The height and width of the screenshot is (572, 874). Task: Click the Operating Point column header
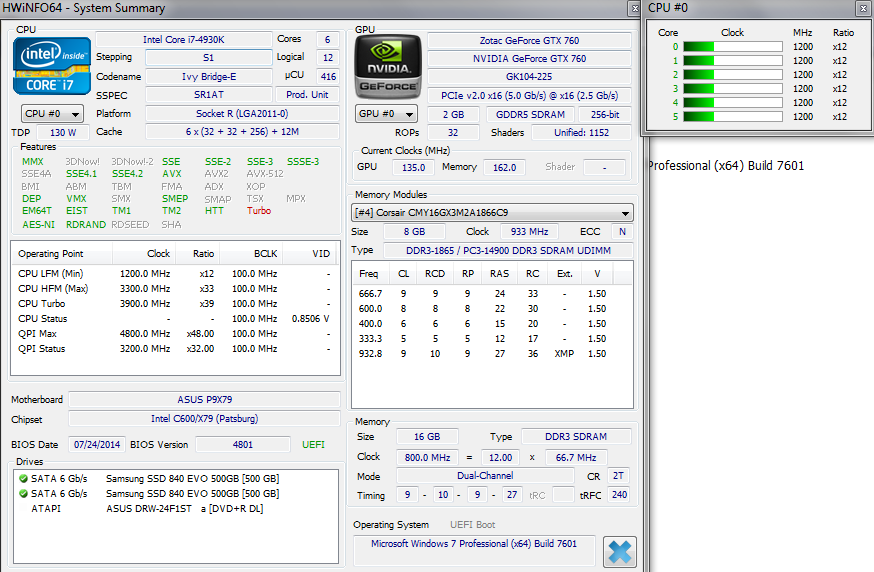62,254
